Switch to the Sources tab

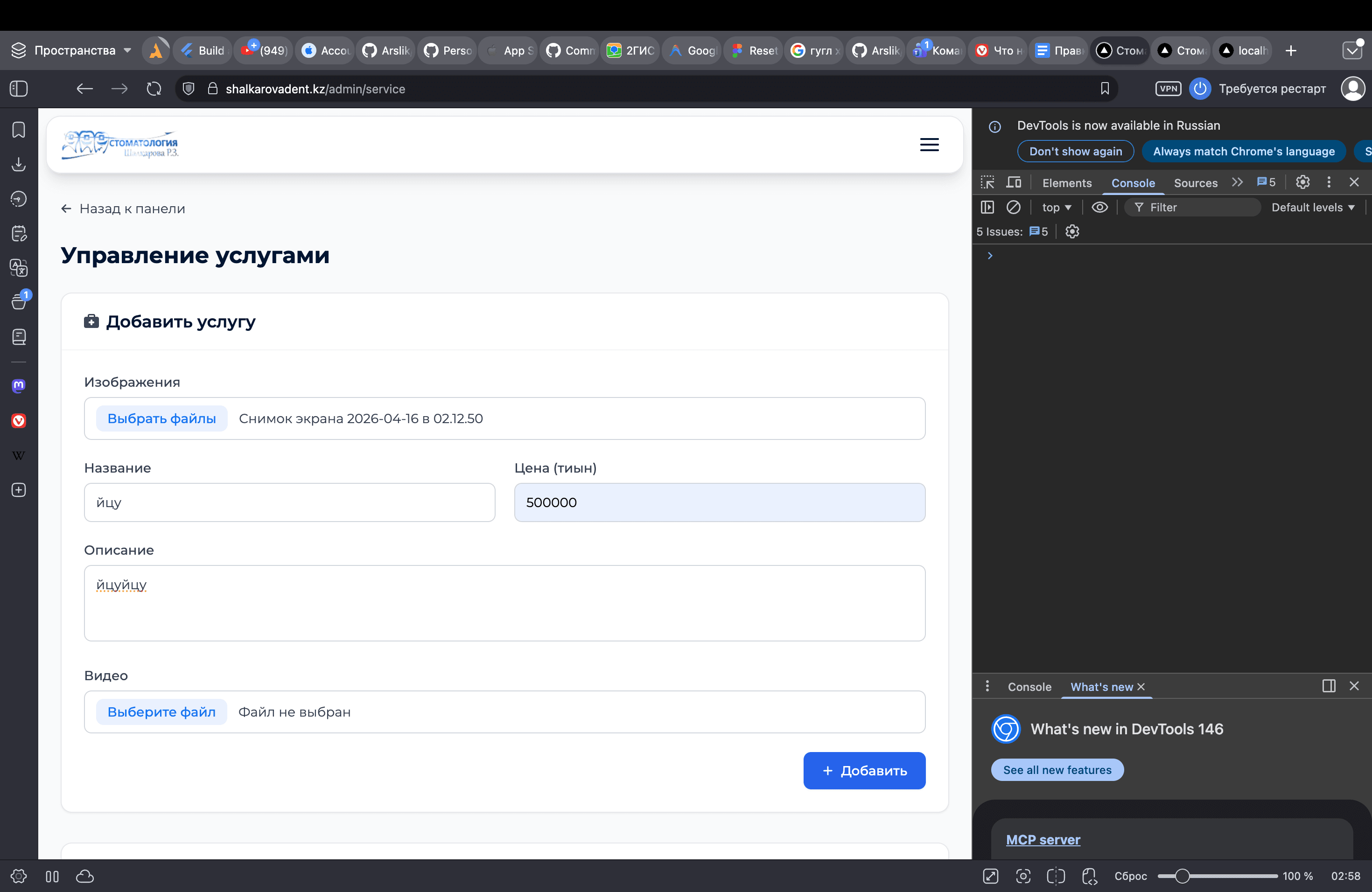point(1196,183)
